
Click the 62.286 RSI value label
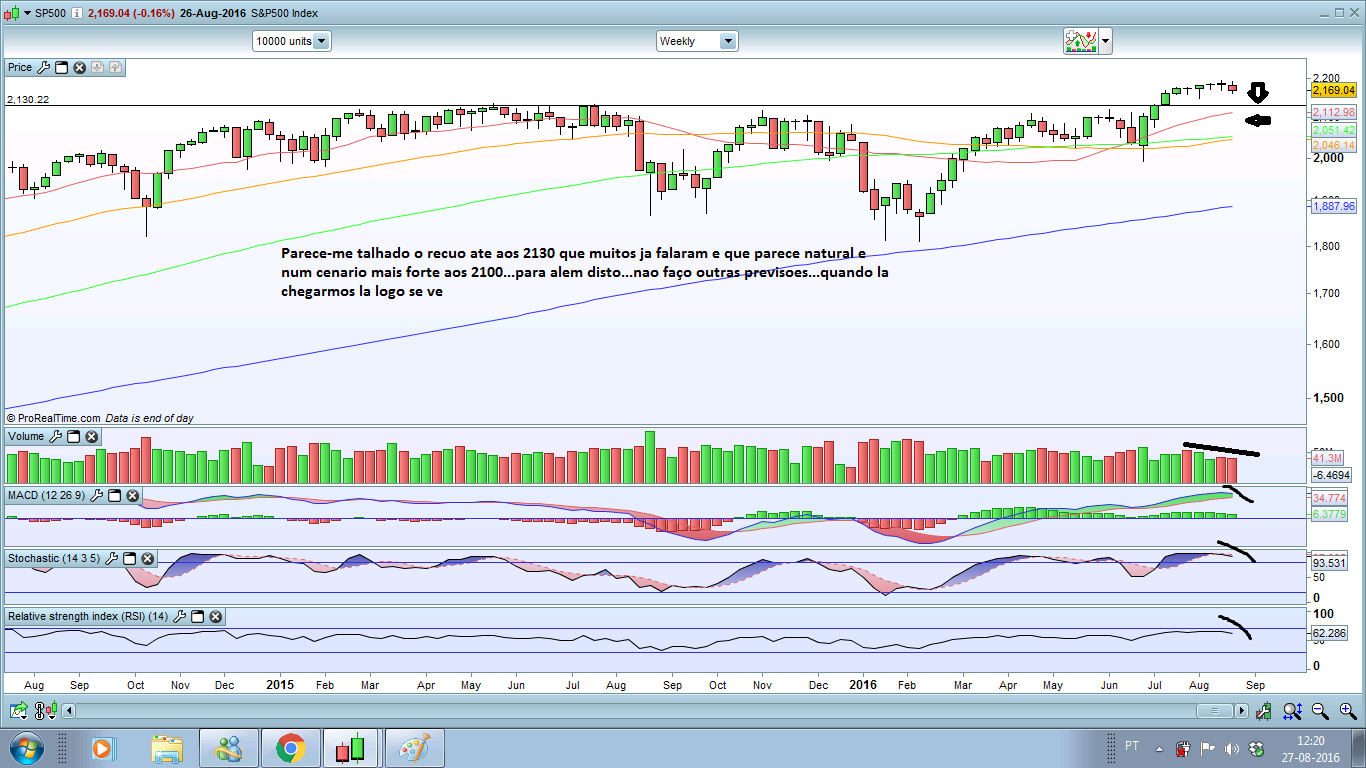click(x=1328, y=633)
